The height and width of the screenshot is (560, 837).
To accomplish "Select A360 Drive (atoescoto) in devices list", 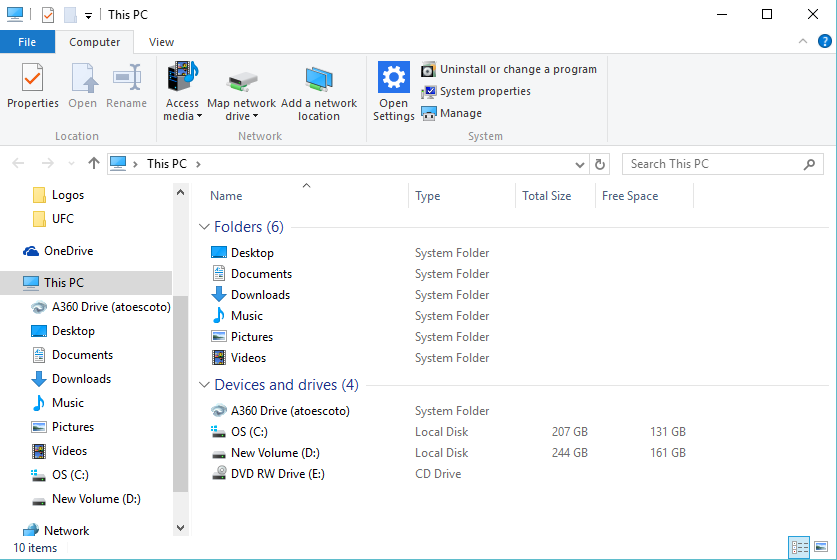I will pos(280,411).
